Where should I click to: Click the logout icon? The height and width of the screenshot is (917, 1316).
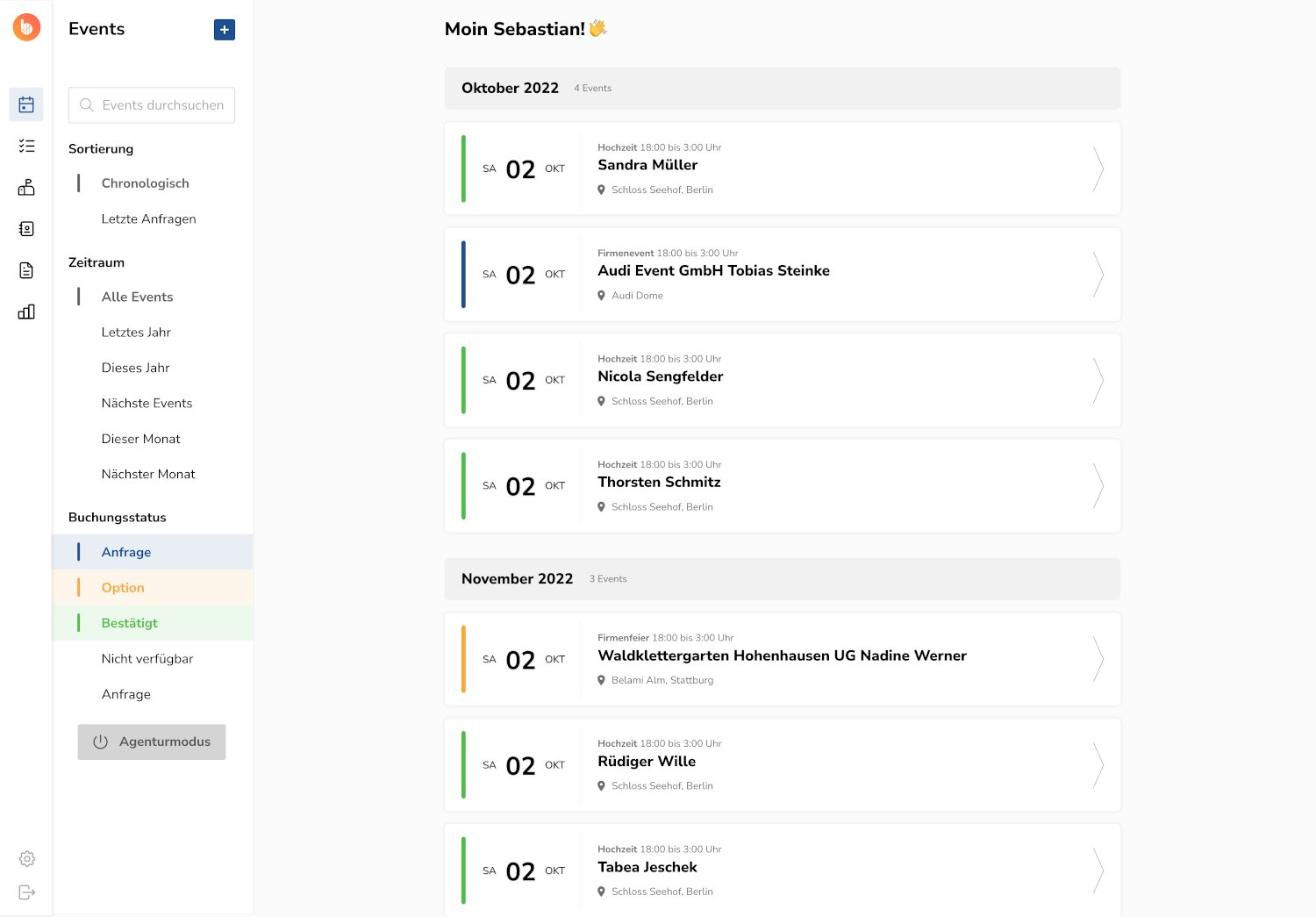pos(27,892)
